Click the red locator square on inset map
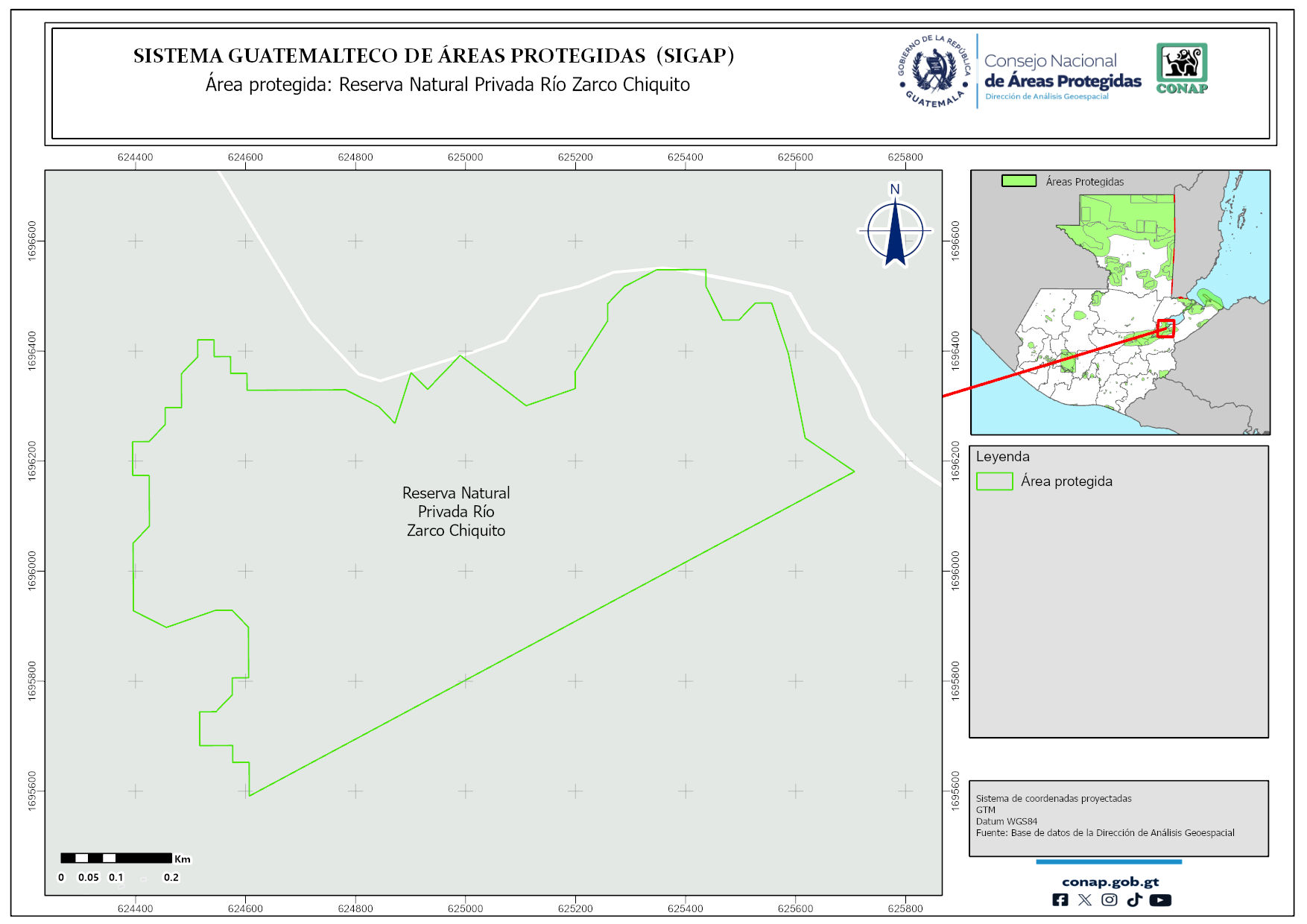 coord(1165,329)
